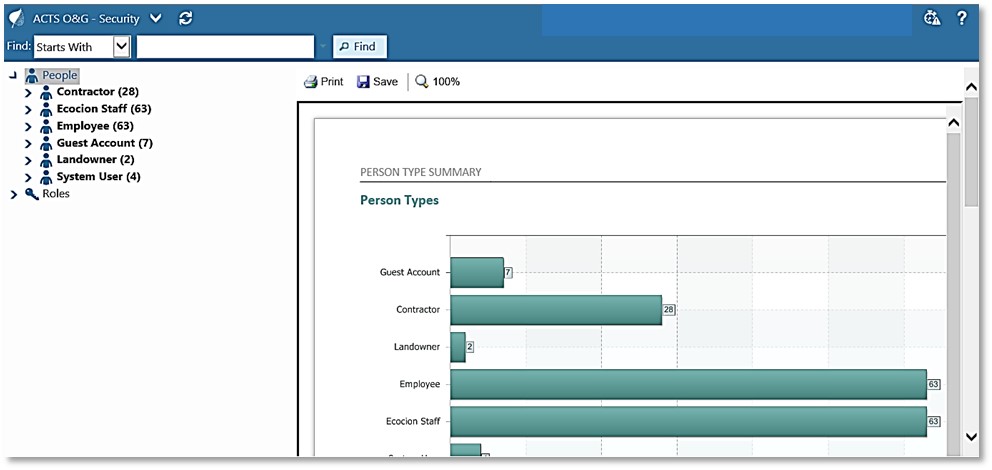Print the Person Type Summary report

point(323,82)
